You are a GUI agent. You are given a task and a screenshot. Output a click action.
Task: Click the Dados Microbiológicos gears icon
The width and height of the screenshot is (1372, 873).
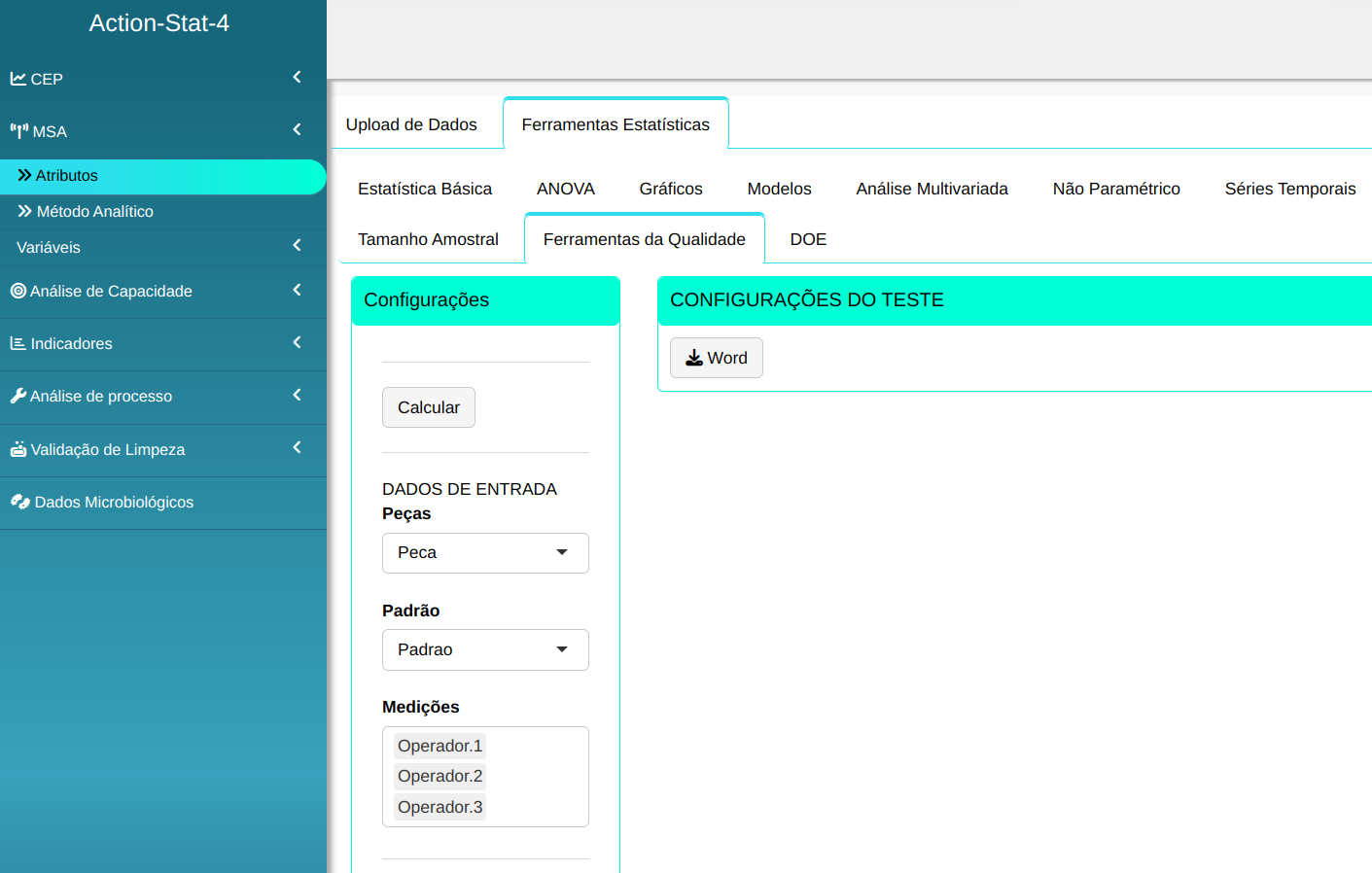pyautogui.click(x=20, y=502)
